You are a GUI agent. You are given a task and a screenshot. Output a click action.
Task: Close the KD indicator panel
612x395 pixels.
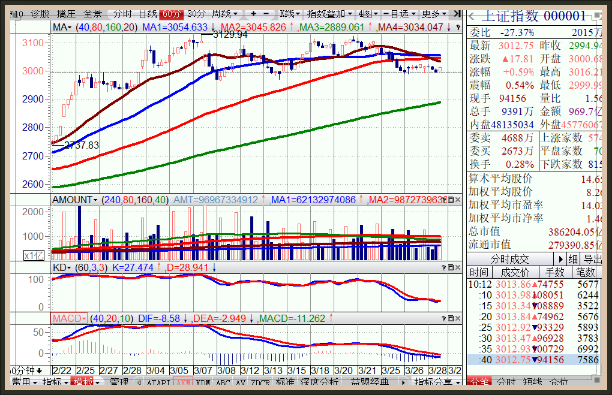(457, 268)
